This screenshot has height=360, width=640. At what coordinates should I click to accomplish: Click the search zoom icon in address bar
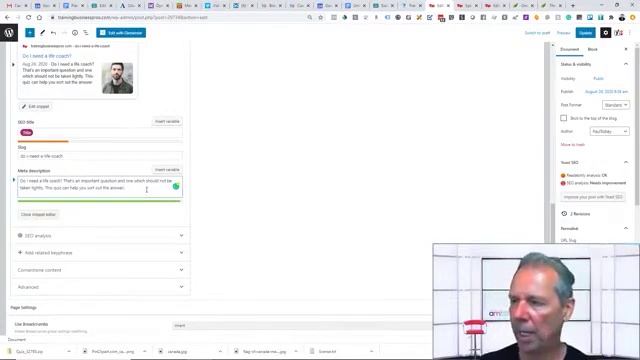[310, 18]
